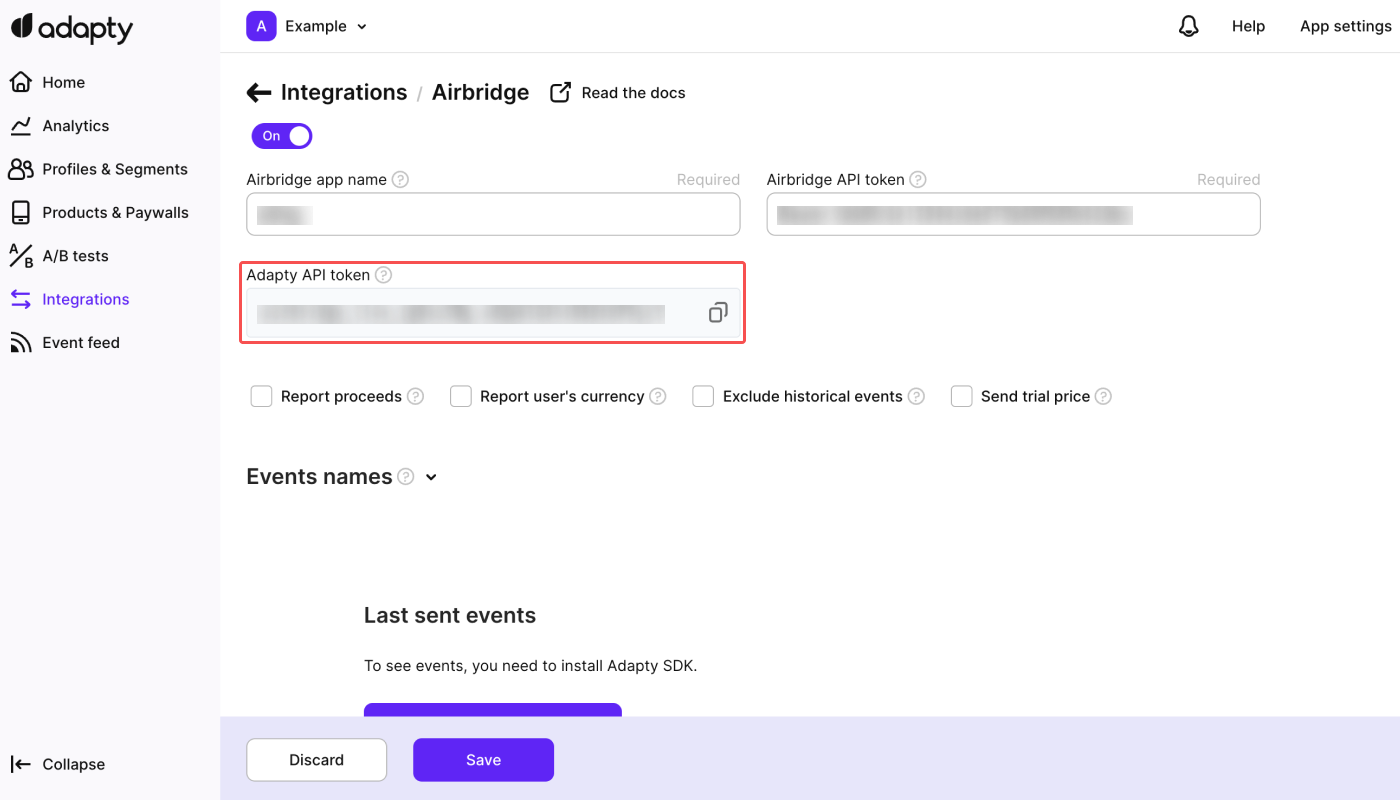Open Help in top bar
Image resolution: width=1400 pixels, height=800 pixels.
coord(1248,27)
